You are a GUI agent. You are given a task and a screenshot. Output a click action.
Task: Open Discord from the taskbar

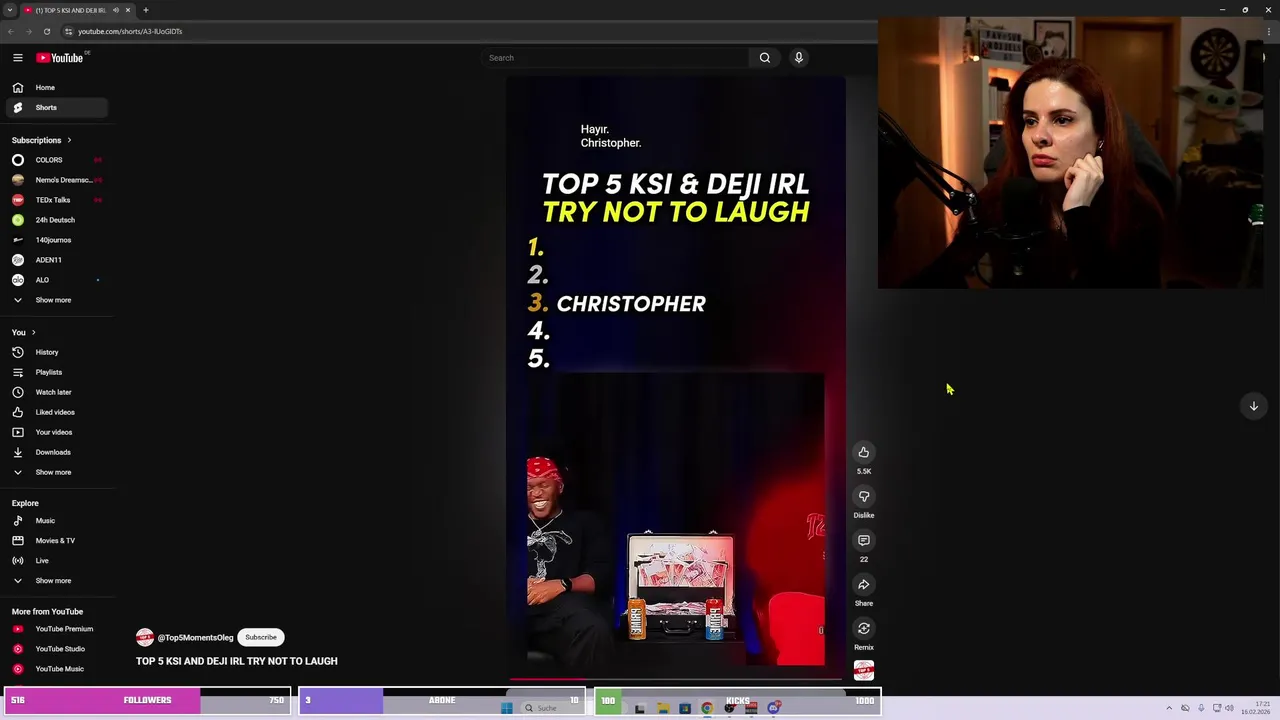click(774, 708)
